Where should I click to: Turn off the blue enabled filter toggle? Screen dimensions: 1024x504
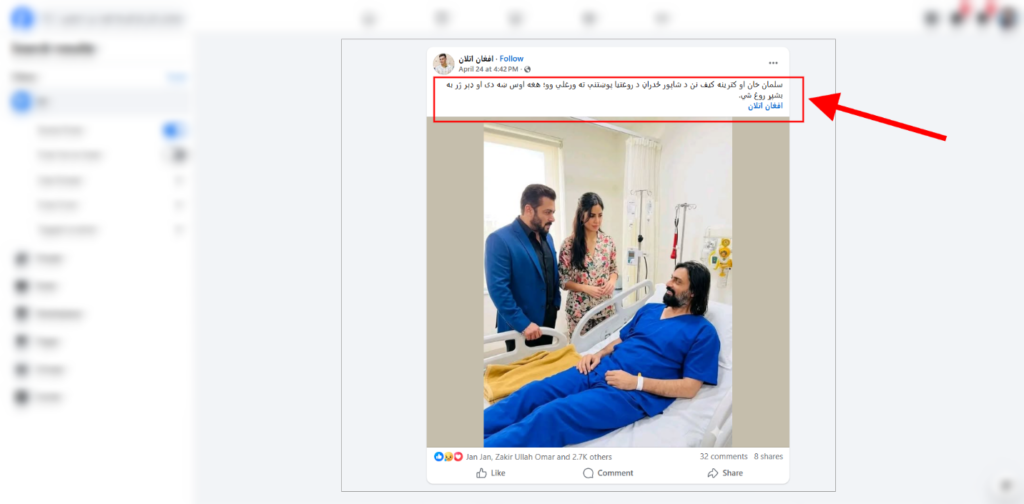coord(174,131)
